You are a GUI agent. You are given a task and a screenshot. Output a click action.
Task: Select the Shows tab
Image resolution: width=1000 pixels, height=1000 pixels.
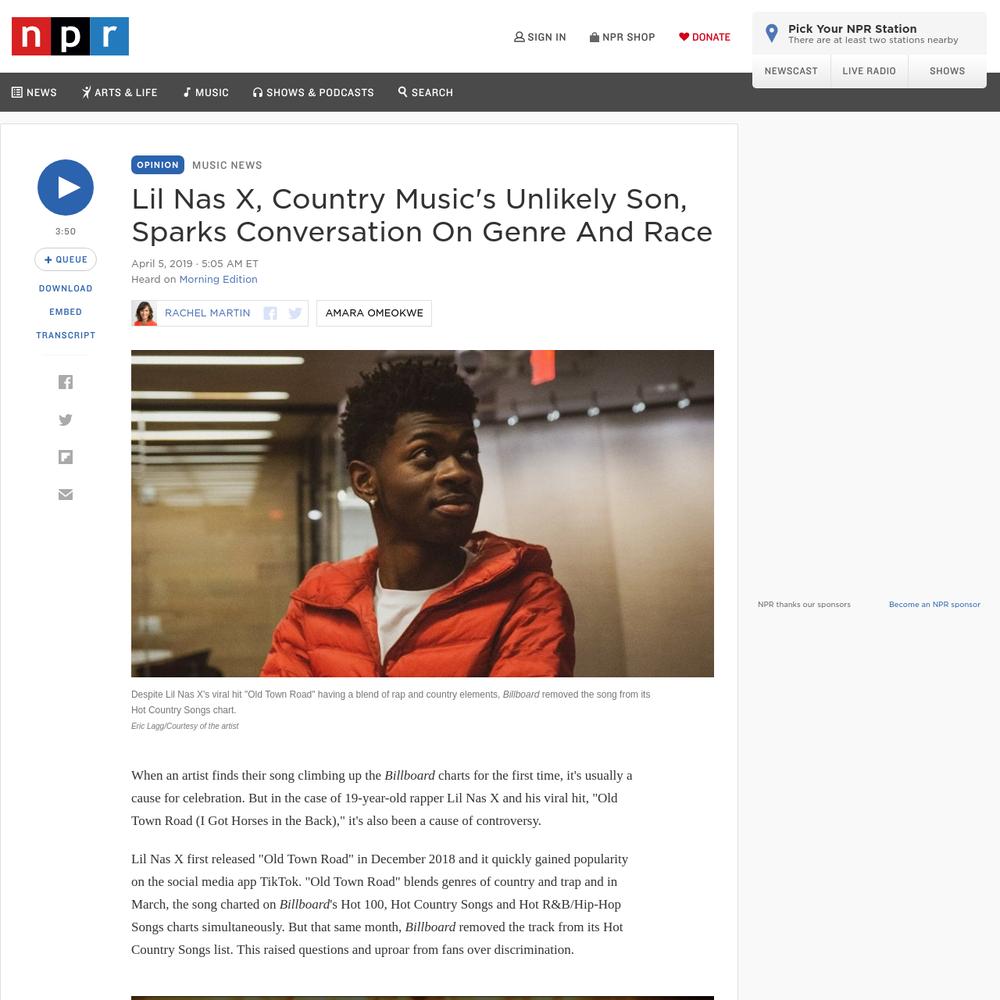point(947,71)
